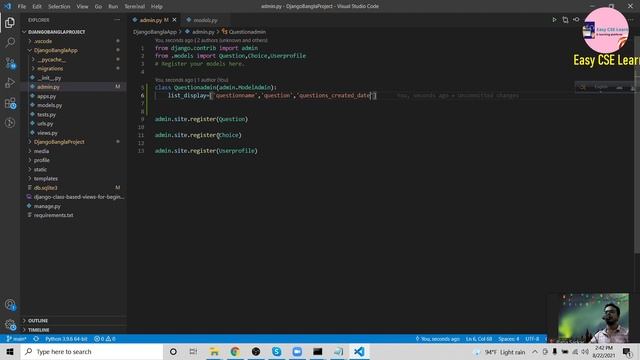Select the Python 3.9.6 64-bit interpreter
The image size is (640, 360).
(x=66, y=339)
